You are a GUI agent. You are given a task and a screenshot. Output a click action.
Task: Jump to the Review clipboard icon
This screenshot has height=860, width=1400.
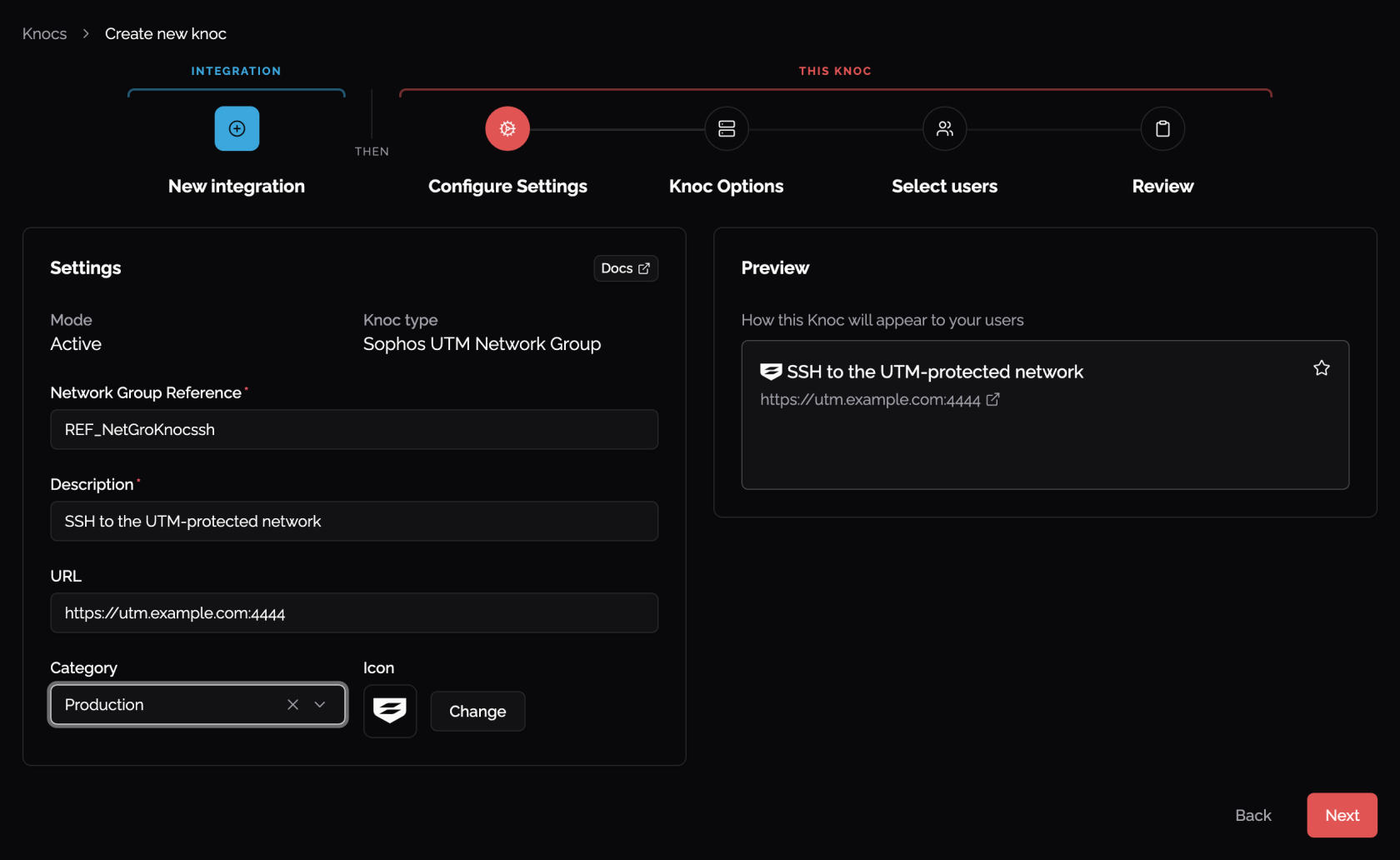pos(1162,128)
